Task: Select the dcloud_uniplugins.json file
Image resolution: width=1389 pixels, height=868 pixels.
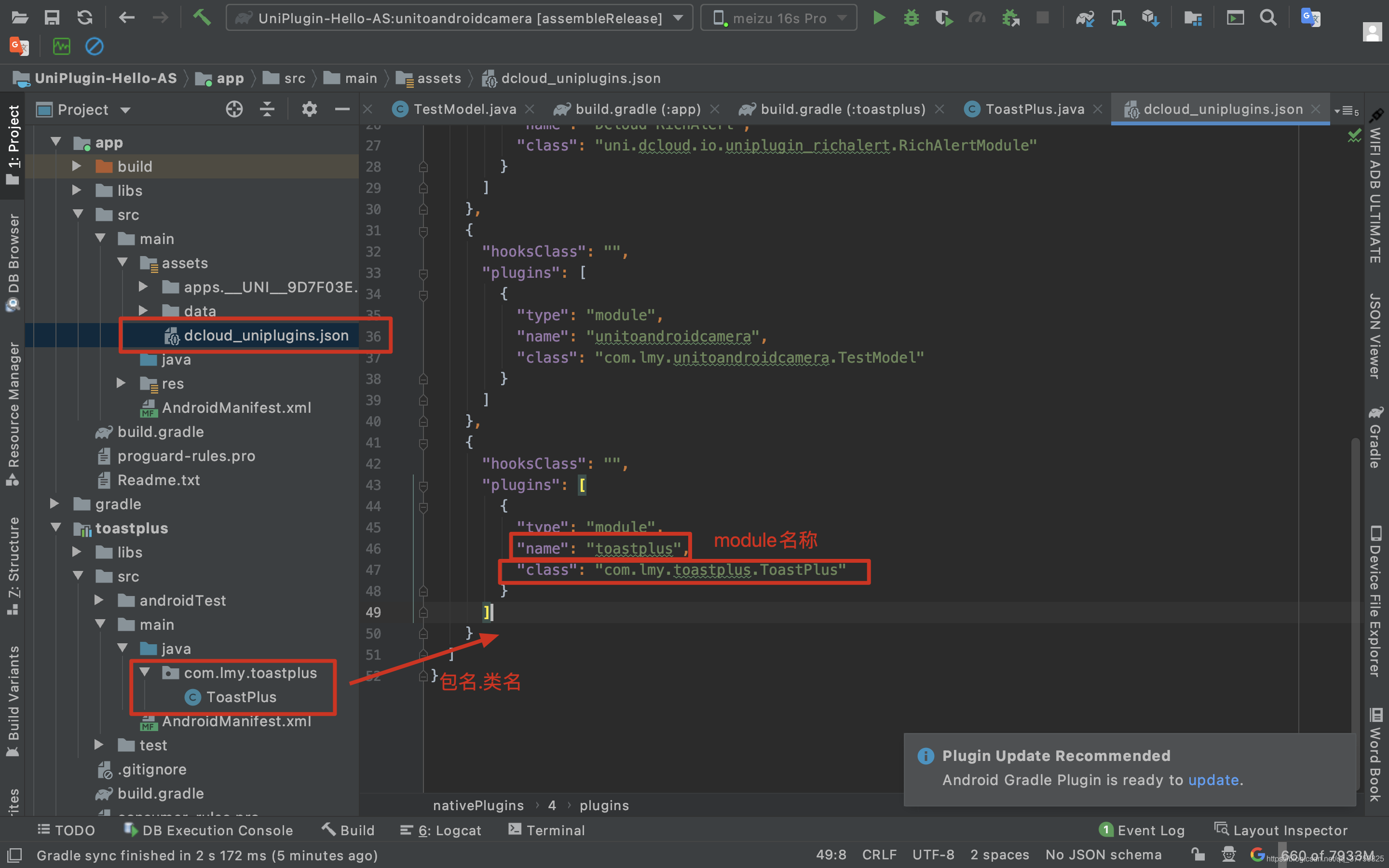Action: 265,335
